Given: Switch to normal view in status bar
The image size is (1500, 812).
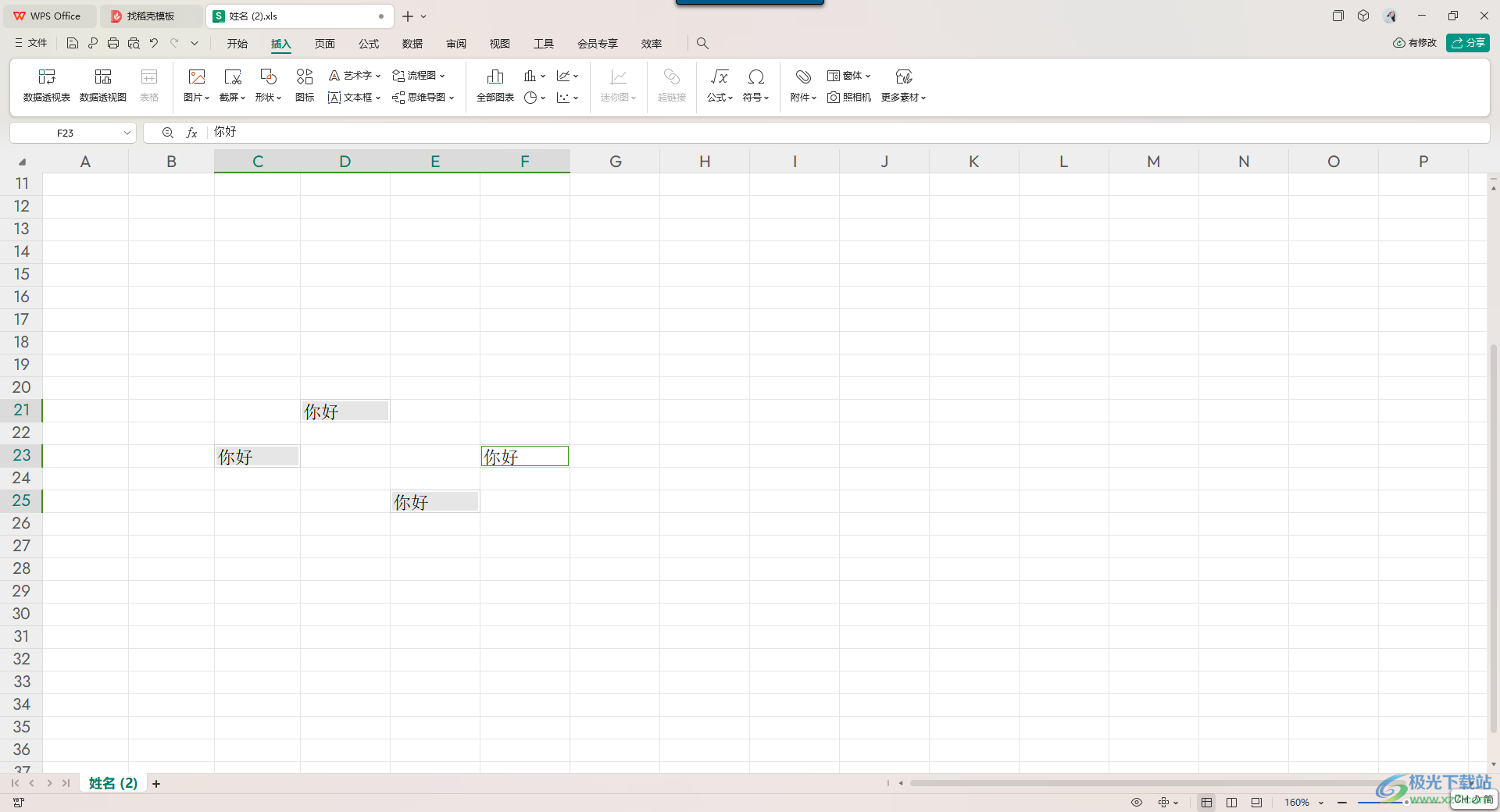Looking at the screenshot, I should pyautogui.click(x=1207, y=802).
